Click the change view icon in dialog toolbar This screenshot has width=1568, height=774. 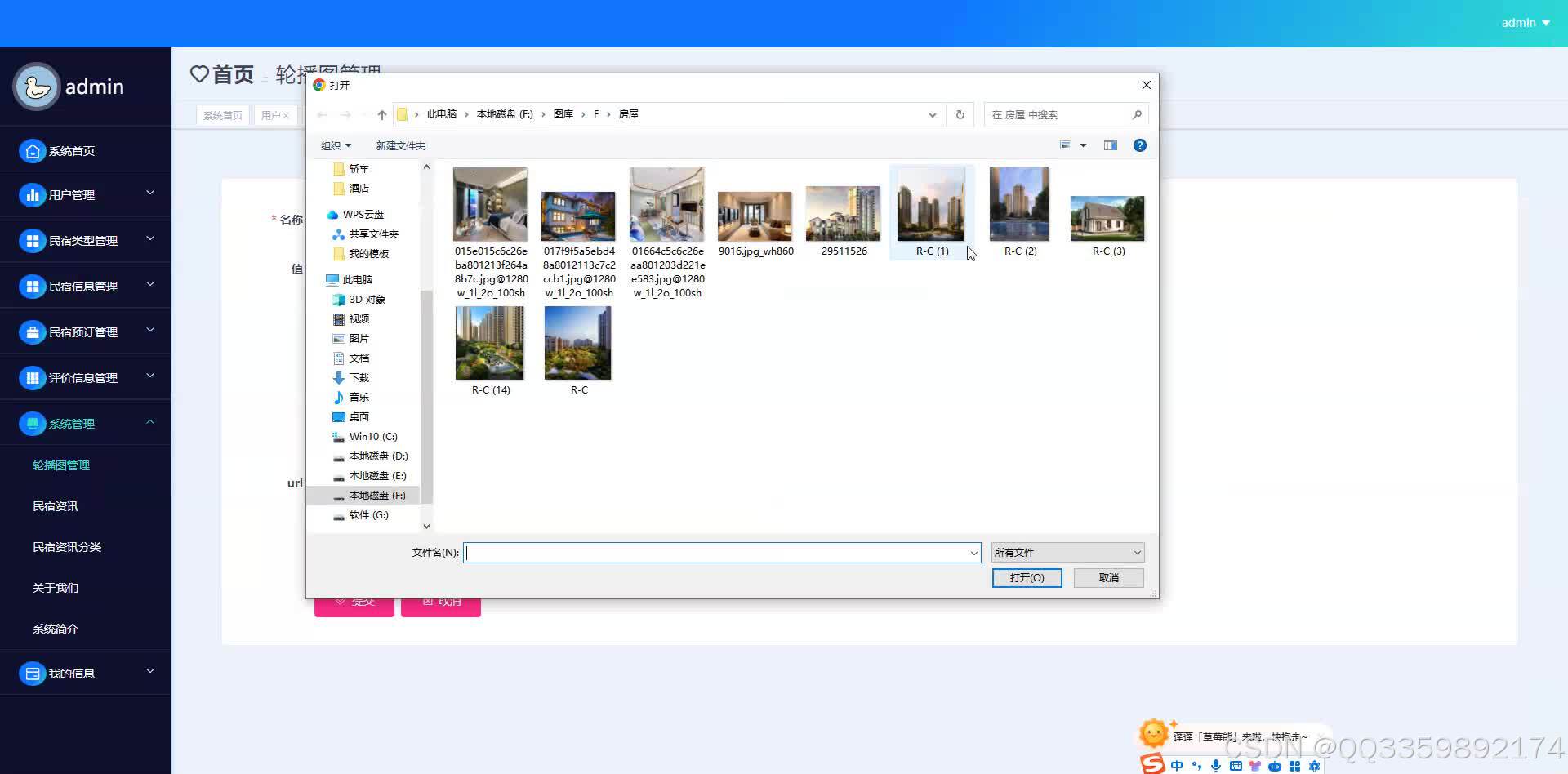click(1066, 145)
